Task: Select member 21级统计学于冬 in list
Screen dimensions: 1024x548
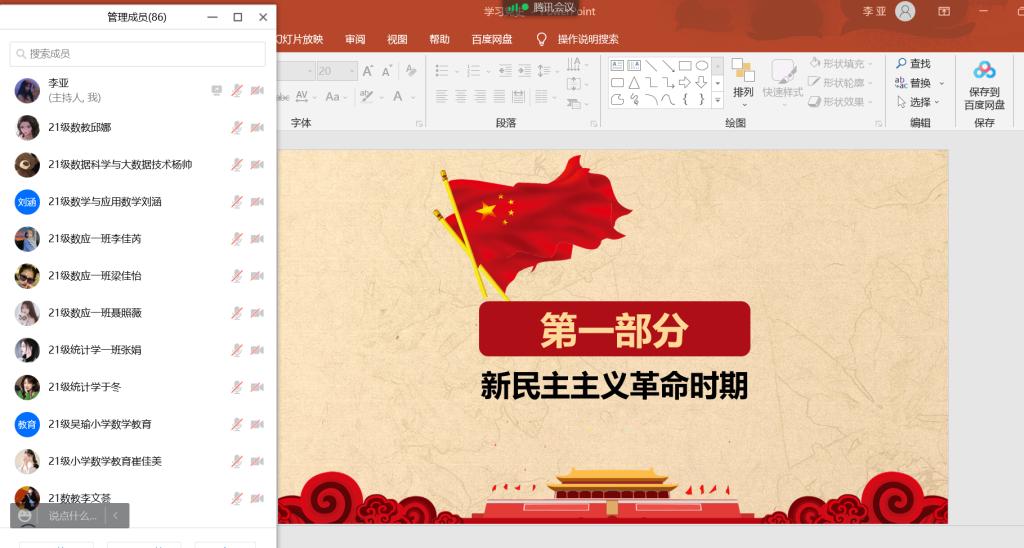Action: [138, 387]
